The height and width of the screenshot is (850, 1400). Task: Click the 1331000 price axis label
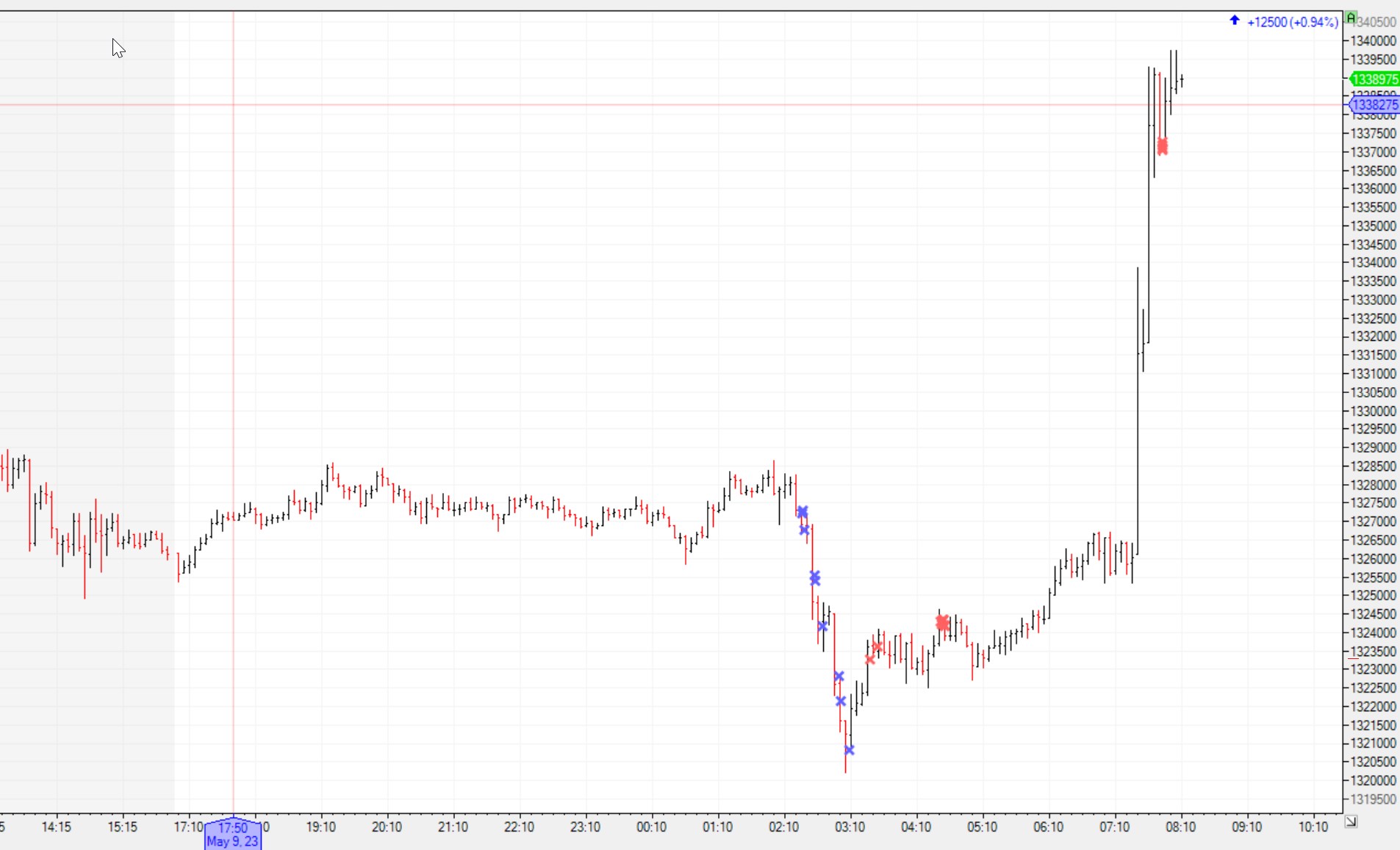click(x=1374, y=374)
